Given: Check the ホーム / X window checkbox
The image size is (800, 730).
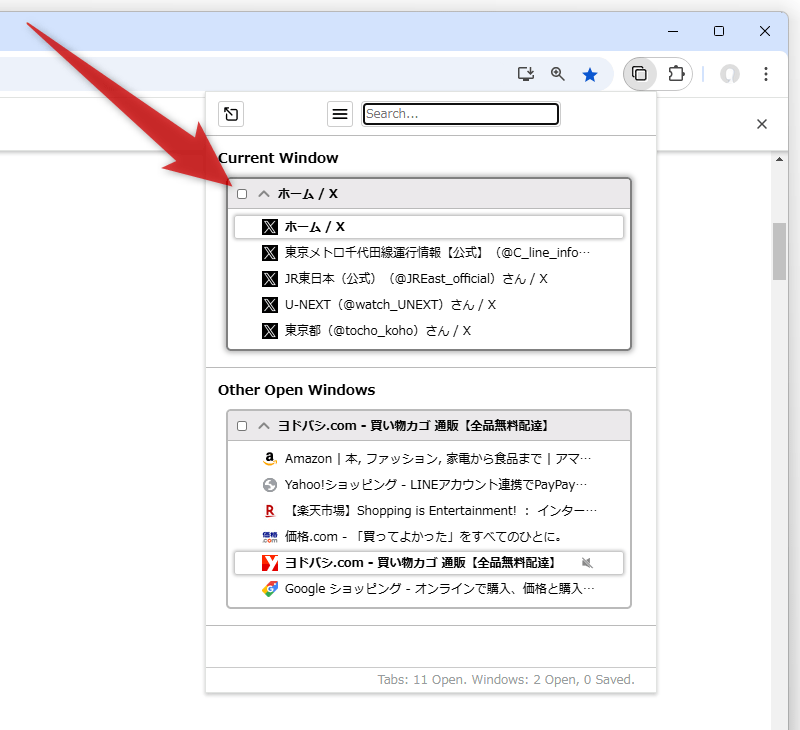Looking at the screenshot, I should pyautogui.click(x=242, y=194).
